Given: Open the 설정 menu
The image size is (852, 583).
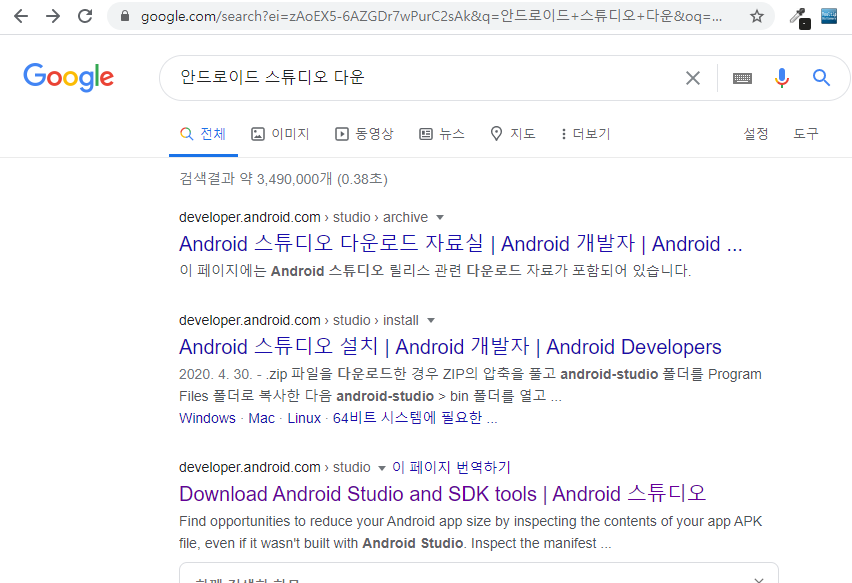Looking at the screenshot, I should 756,134.
